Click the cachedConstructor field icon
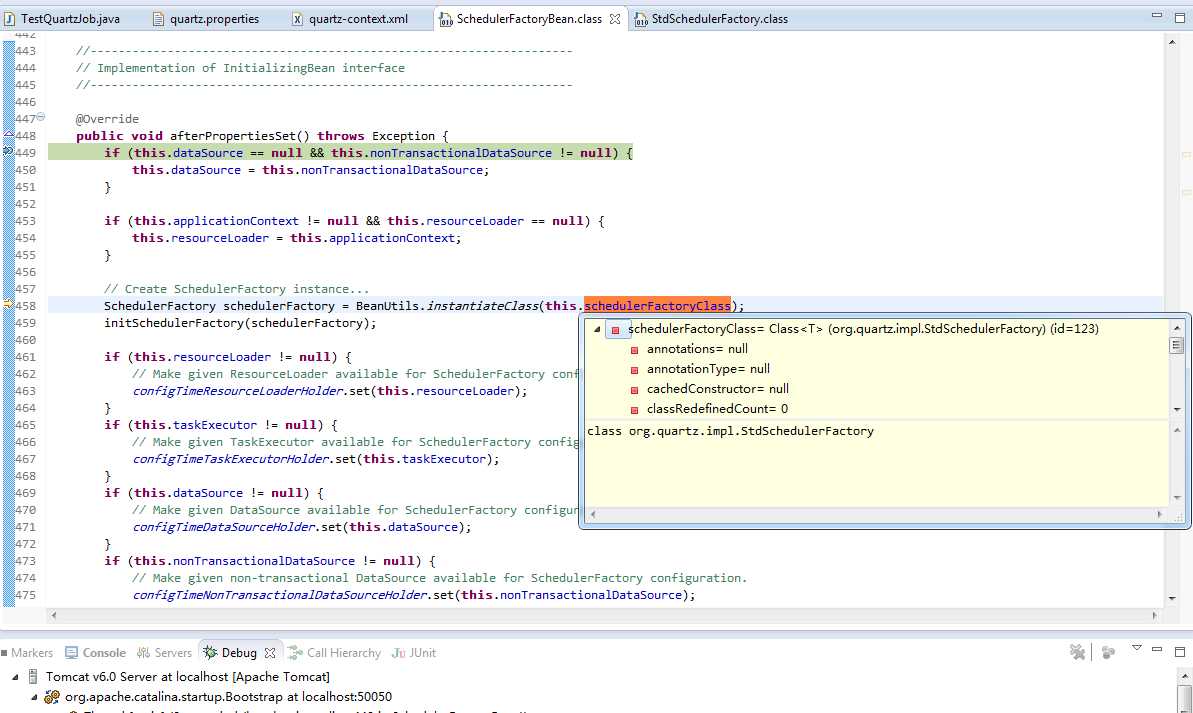Screen dimensions: 1193x713 (x=635, y=390)
